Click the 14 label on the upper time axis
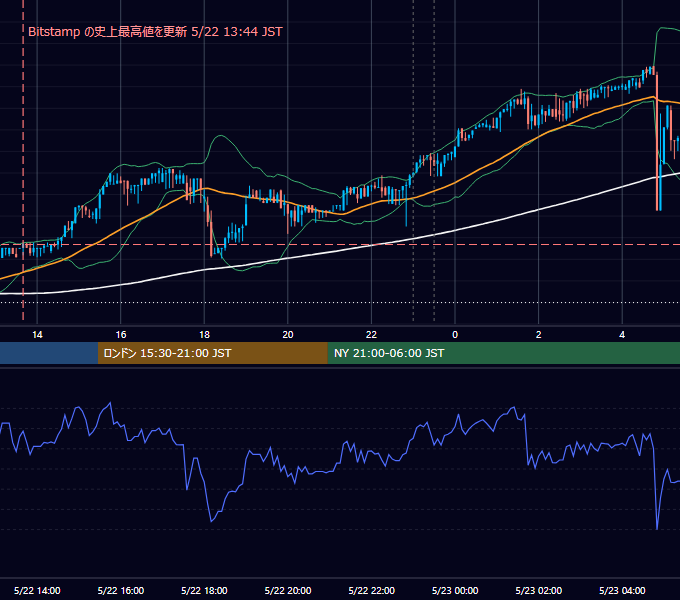 (37, 335)
